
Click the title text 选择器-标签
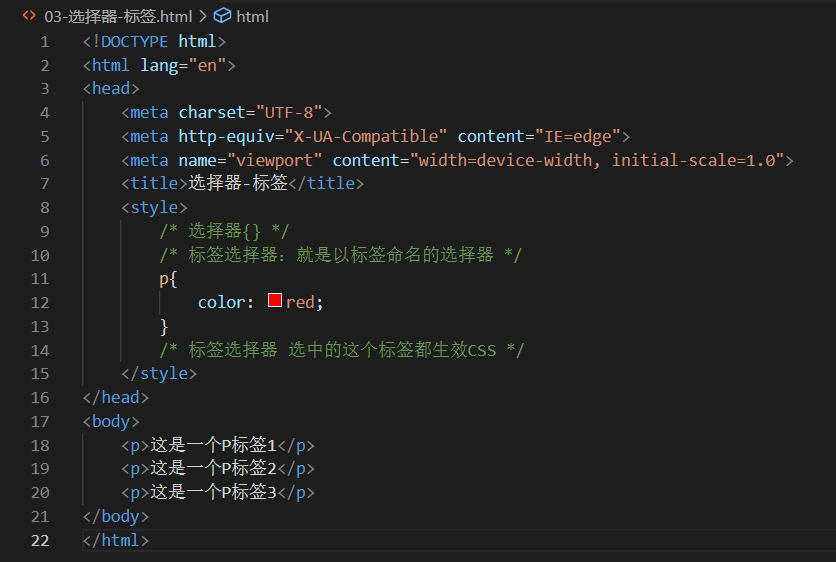[238, 183]
